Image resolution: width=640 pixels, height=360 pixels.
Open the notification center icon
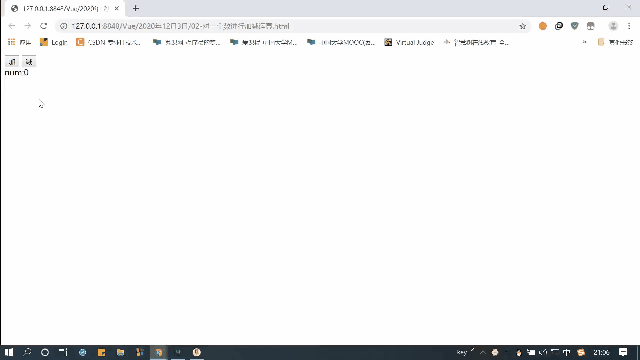pyautogui.click(x=623, y=352)
